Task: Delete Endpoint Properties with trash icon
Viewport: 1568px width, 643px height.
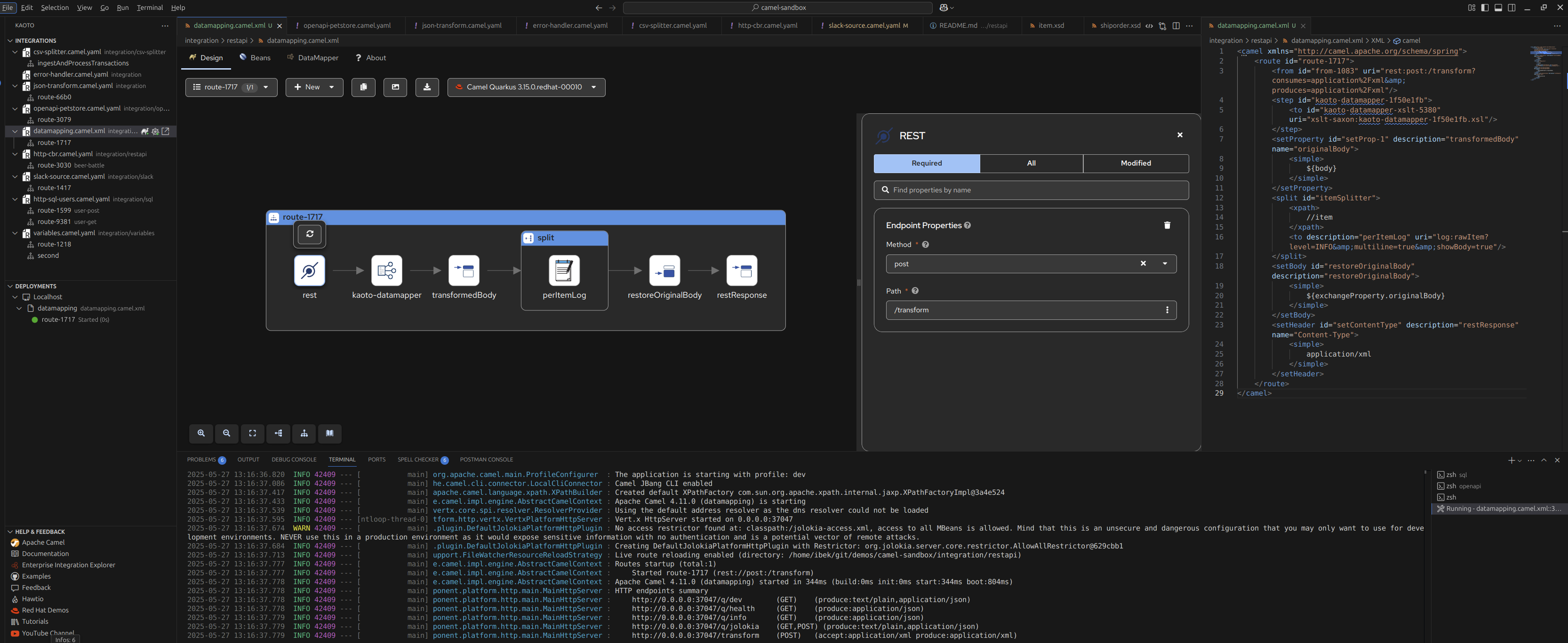Action: pyautogui.click(x=1167, y=225)
